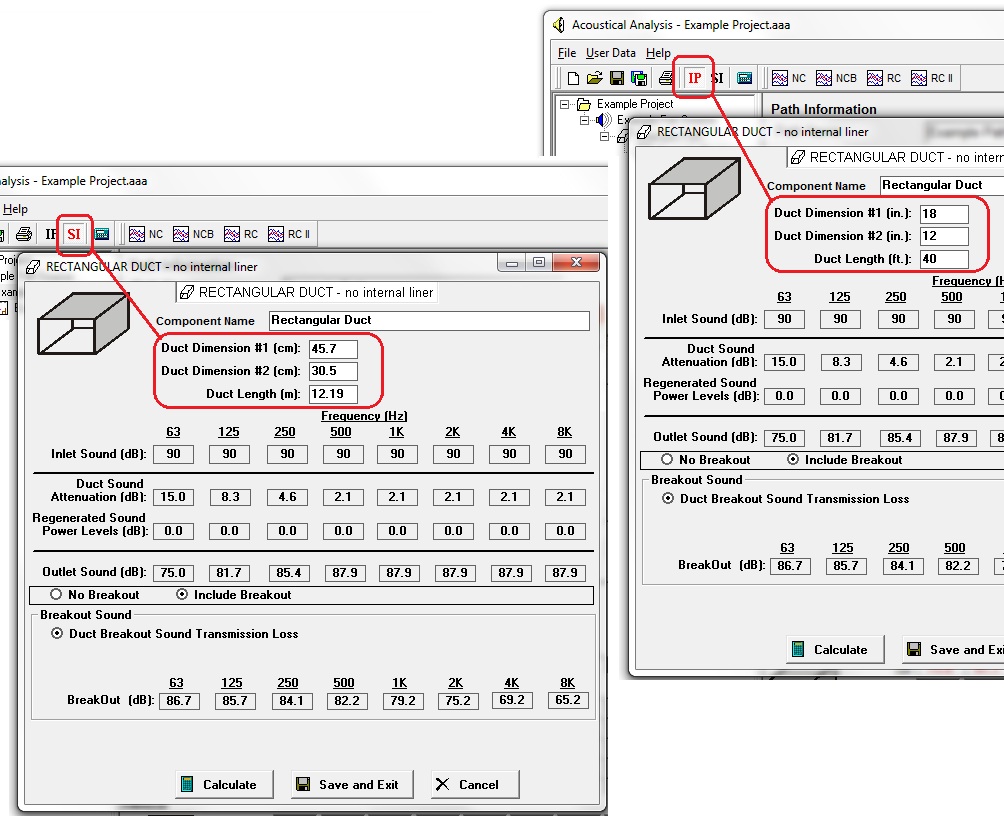This screenshot has width=1004, height=818.
Task: Click Duct Dimension #2 (in.) field
Action: [x=944, y=236]
